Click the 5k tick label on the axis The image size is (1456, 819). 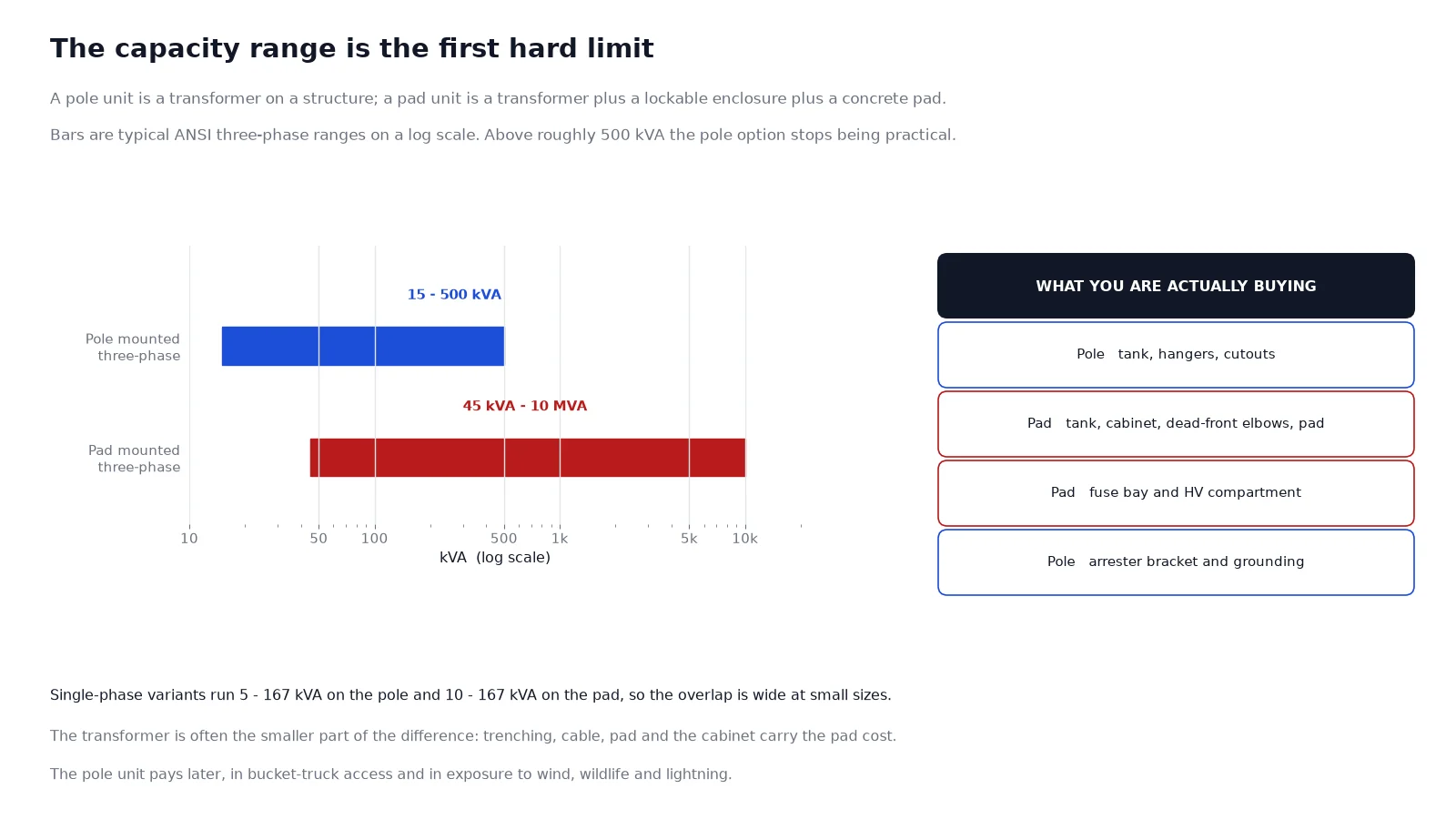pos(689,539)
